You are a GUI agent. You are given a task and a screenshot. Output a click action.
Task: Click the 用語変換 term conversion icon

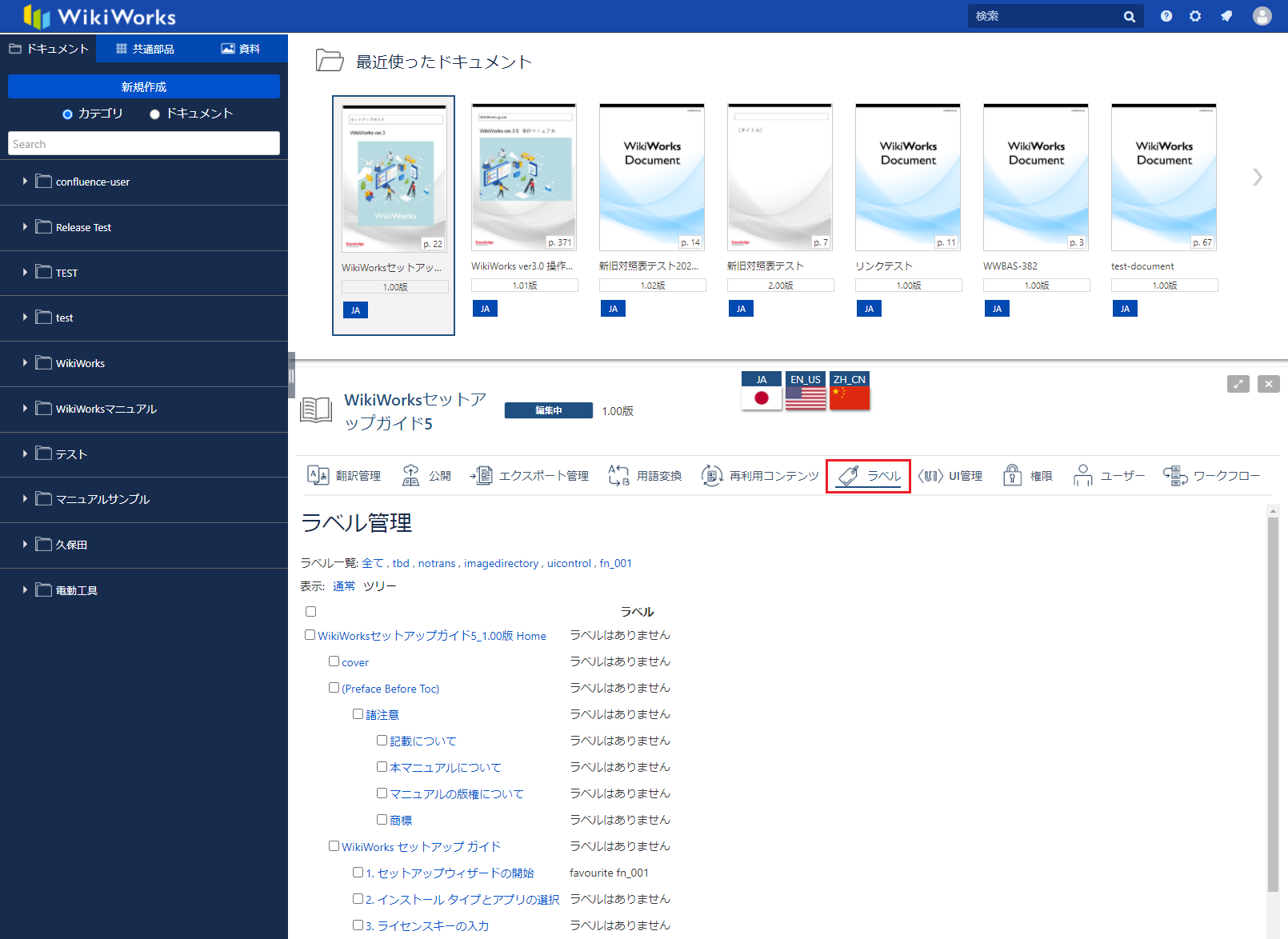pos(618,475)
